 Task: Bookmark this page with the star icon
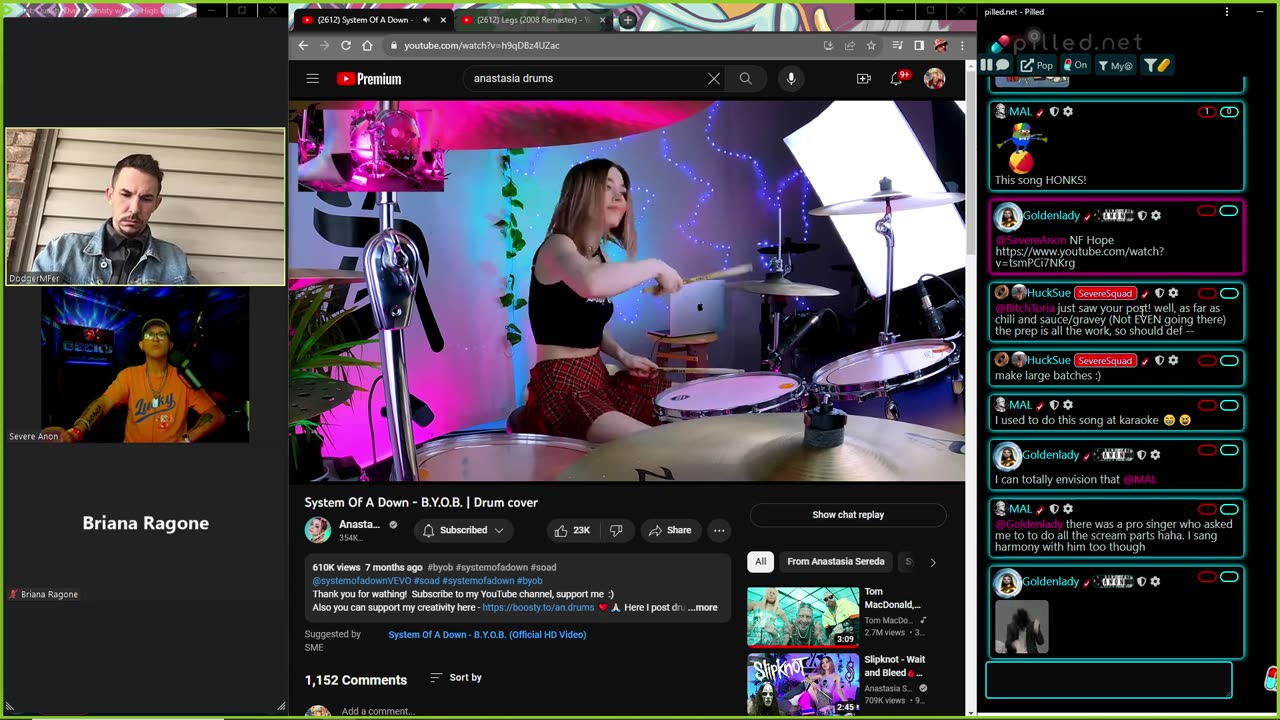point(871,45)
